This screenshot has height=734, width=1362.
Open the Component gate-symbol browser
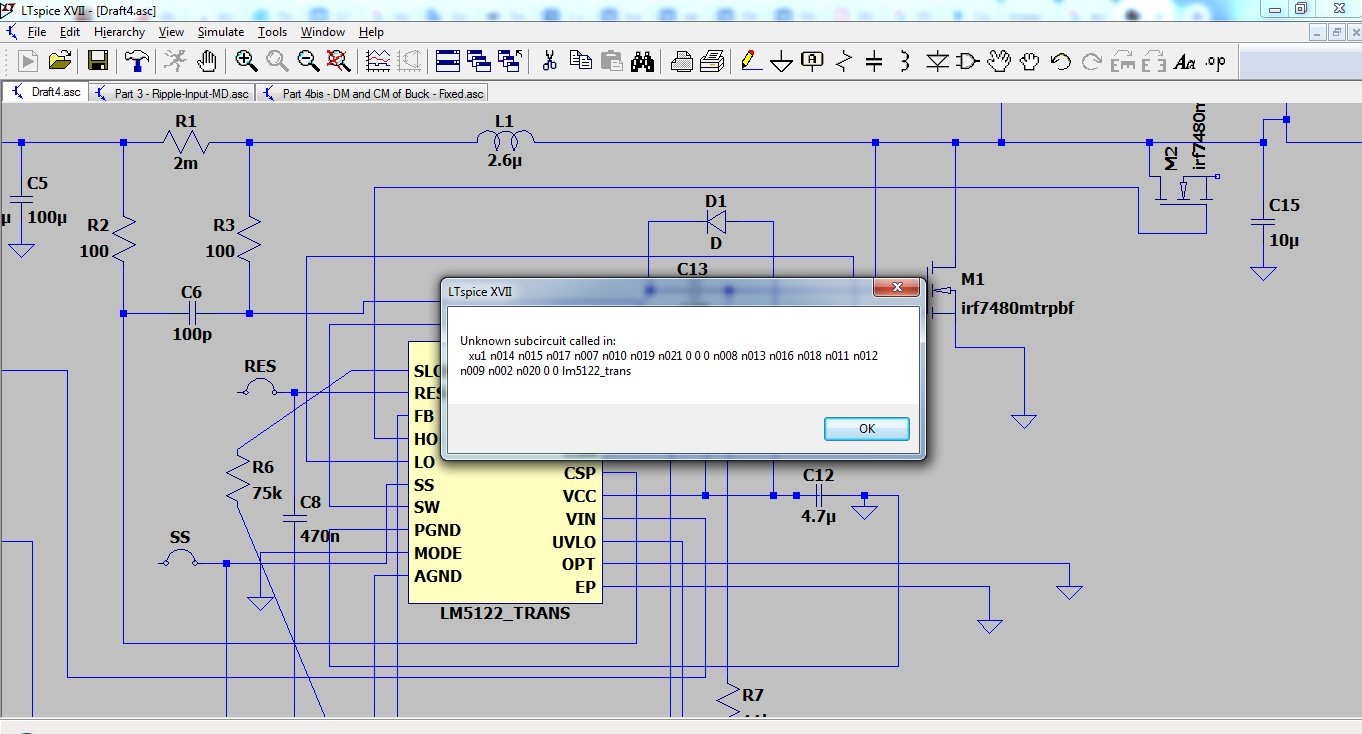(967, 61)
